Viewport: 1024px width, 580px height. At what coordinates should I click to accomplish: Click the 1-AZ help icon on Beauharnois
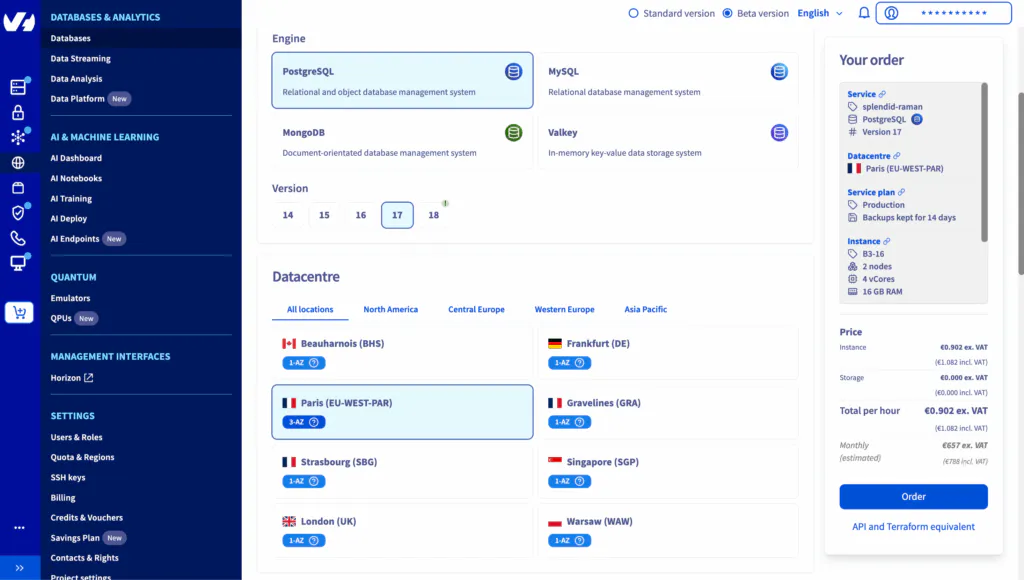tap(313, 362)
